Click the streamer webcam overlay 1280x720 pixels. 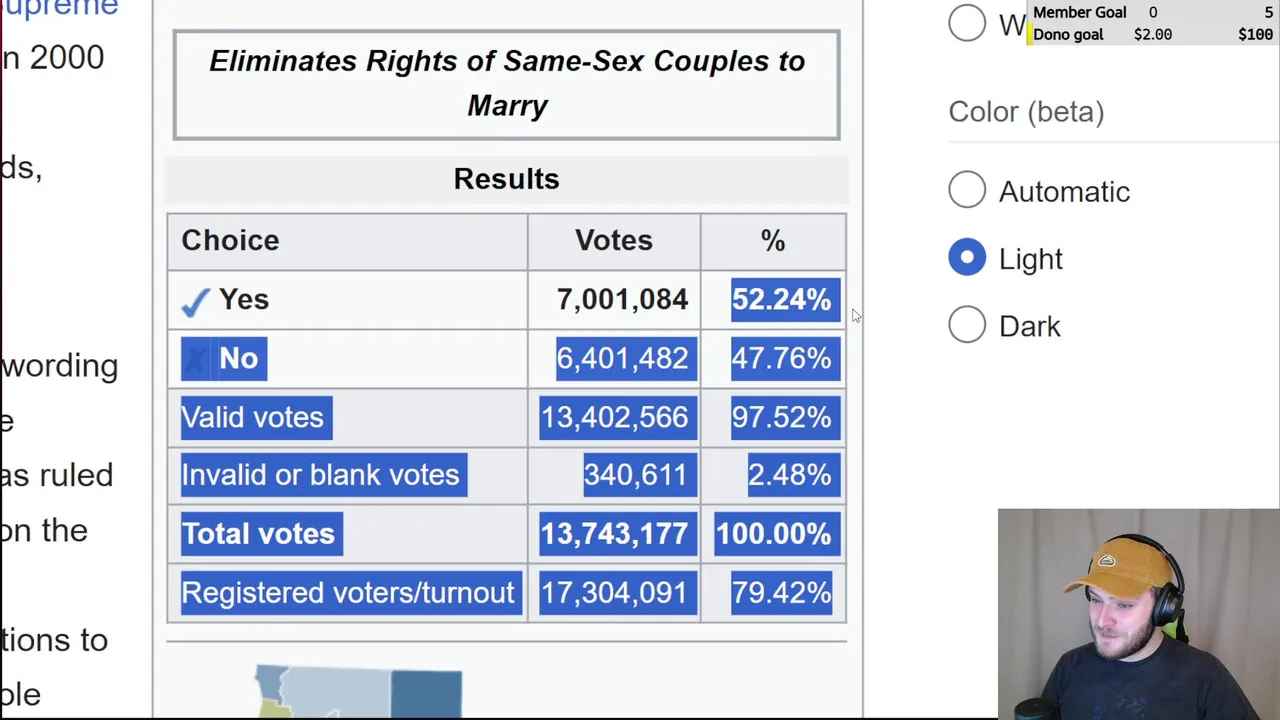point(1138,614)
